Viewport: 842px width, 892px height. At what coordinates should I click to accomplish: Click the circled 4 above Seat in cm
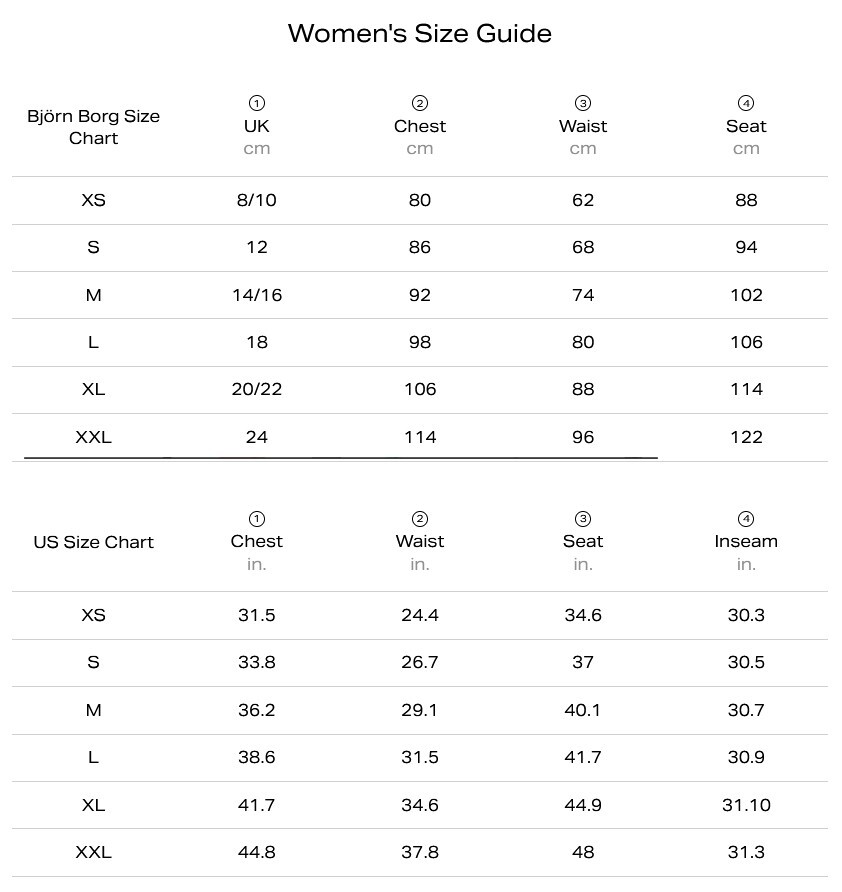(x=746, y=103)
